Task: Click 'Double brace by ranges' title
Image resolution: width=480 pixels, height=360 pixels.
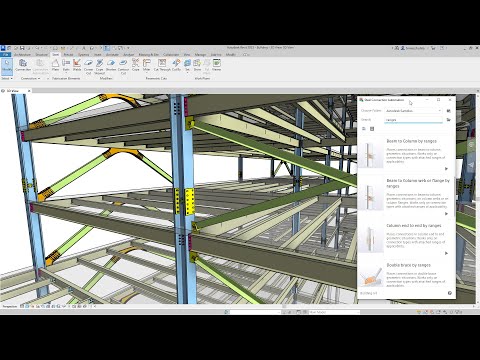Action: pos(409,265)
